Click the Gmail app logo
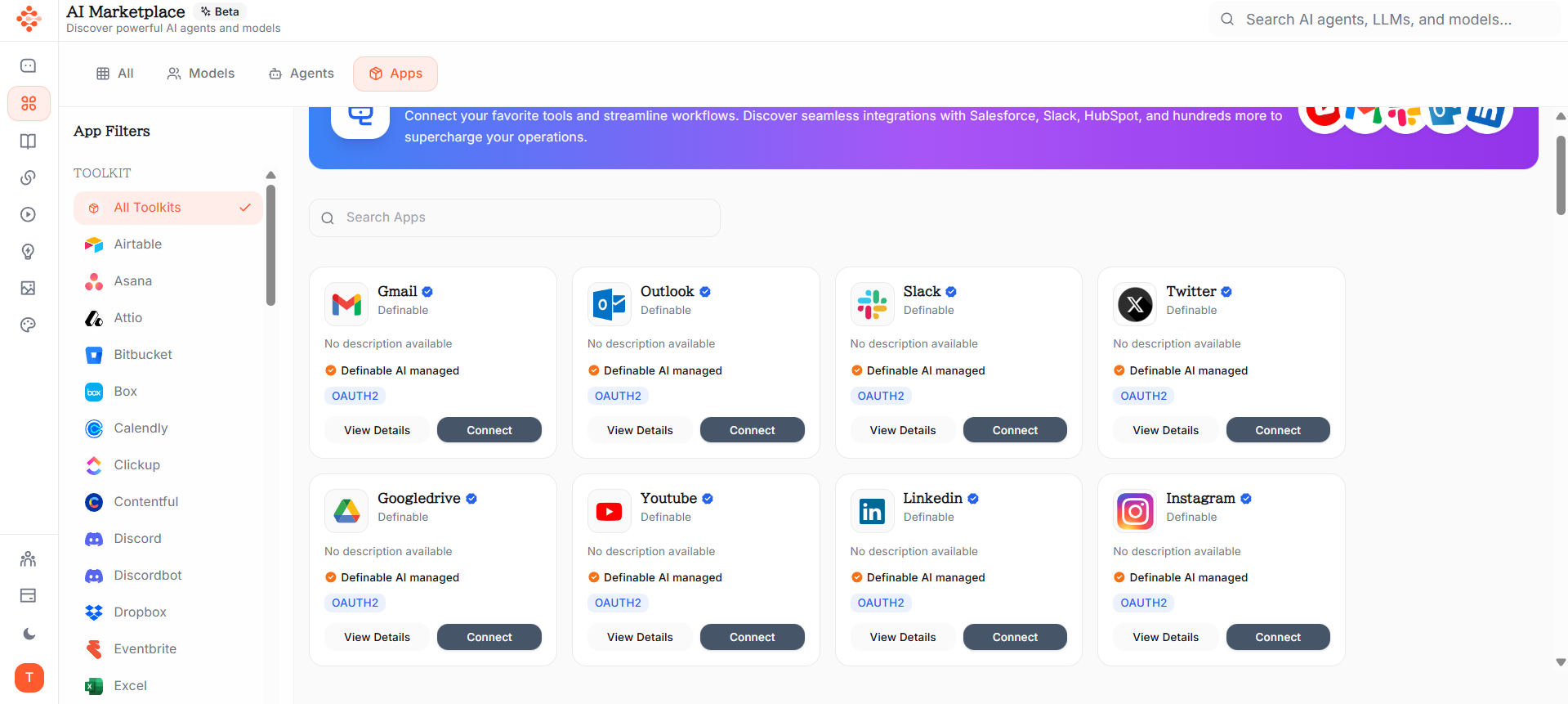This screenshot has height=704, width=1568. (x=346, y=304)
